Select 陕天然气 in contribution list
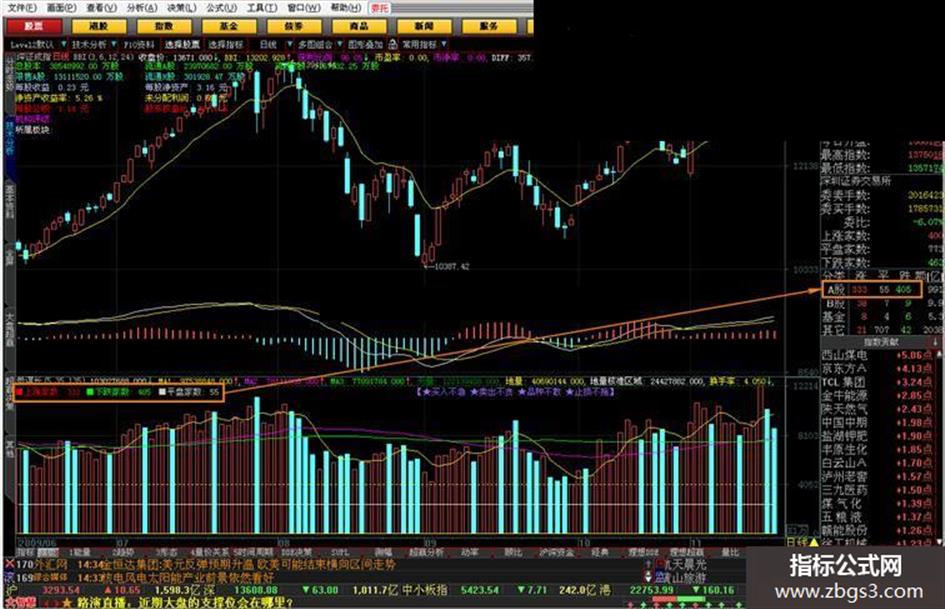Viewport: 945px width, 609px height. click(x=880, y=409)
